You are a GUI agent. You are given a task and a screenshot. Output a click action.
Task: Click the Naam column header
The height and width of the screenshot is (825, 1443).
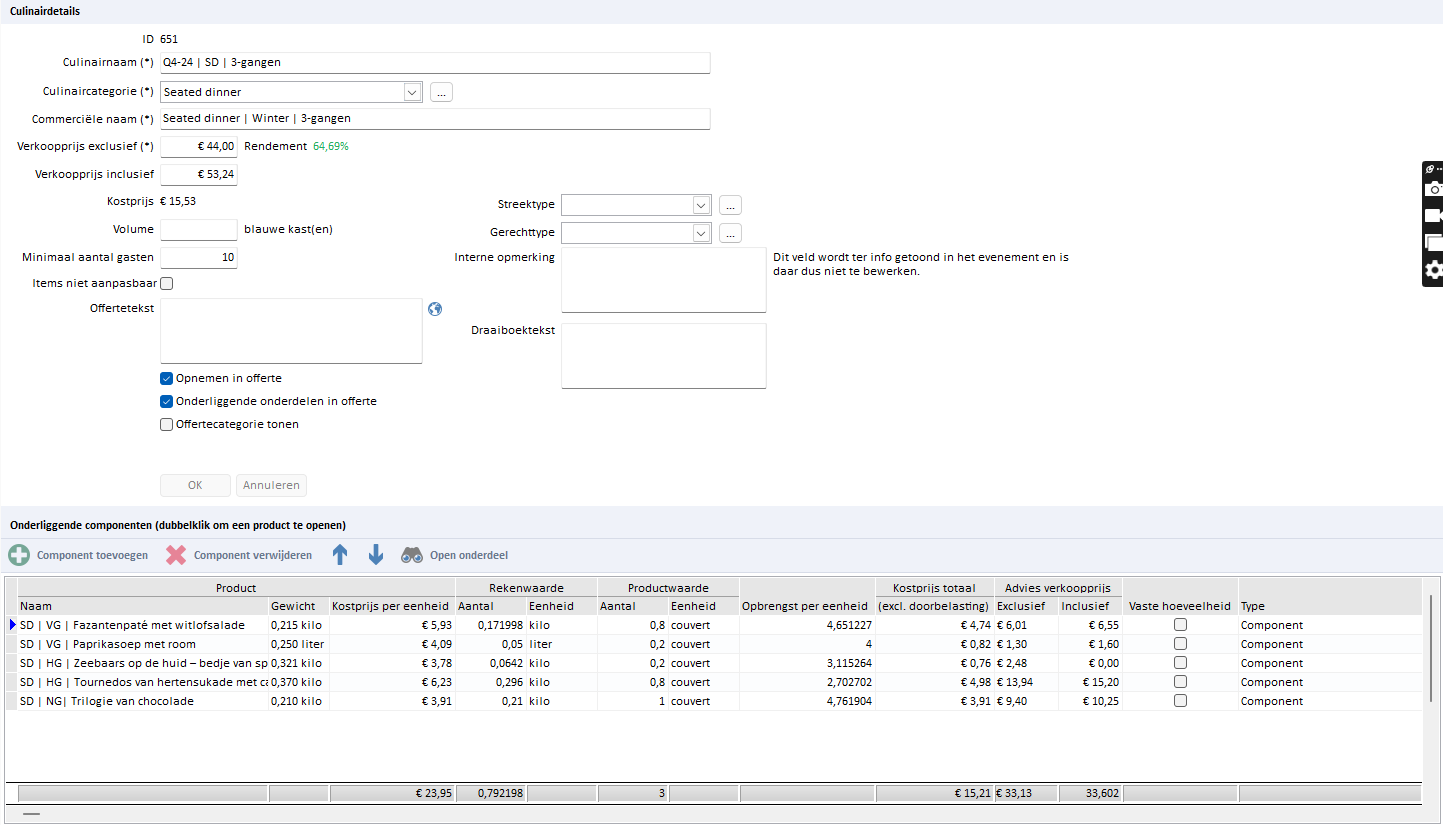pos(142,606)
